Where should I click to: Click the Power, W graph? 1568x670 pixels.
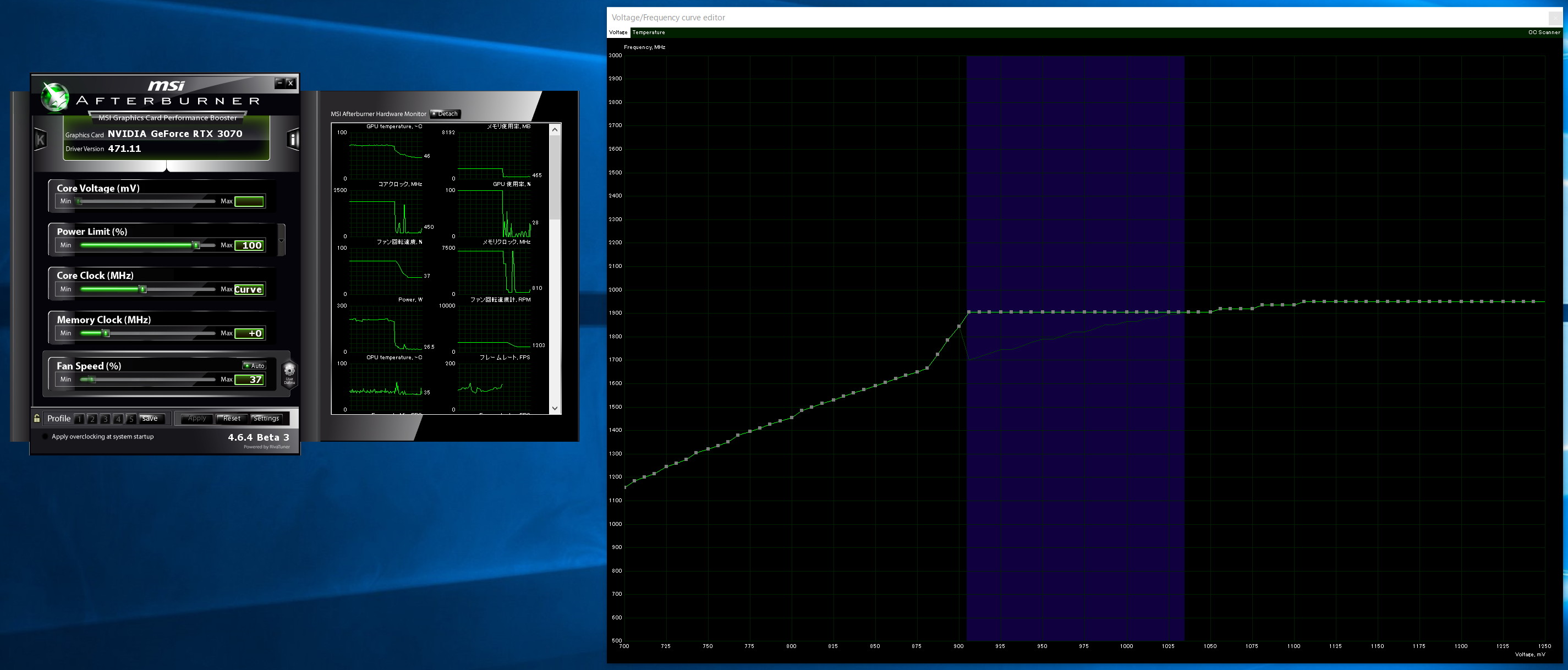coord(385,328)
